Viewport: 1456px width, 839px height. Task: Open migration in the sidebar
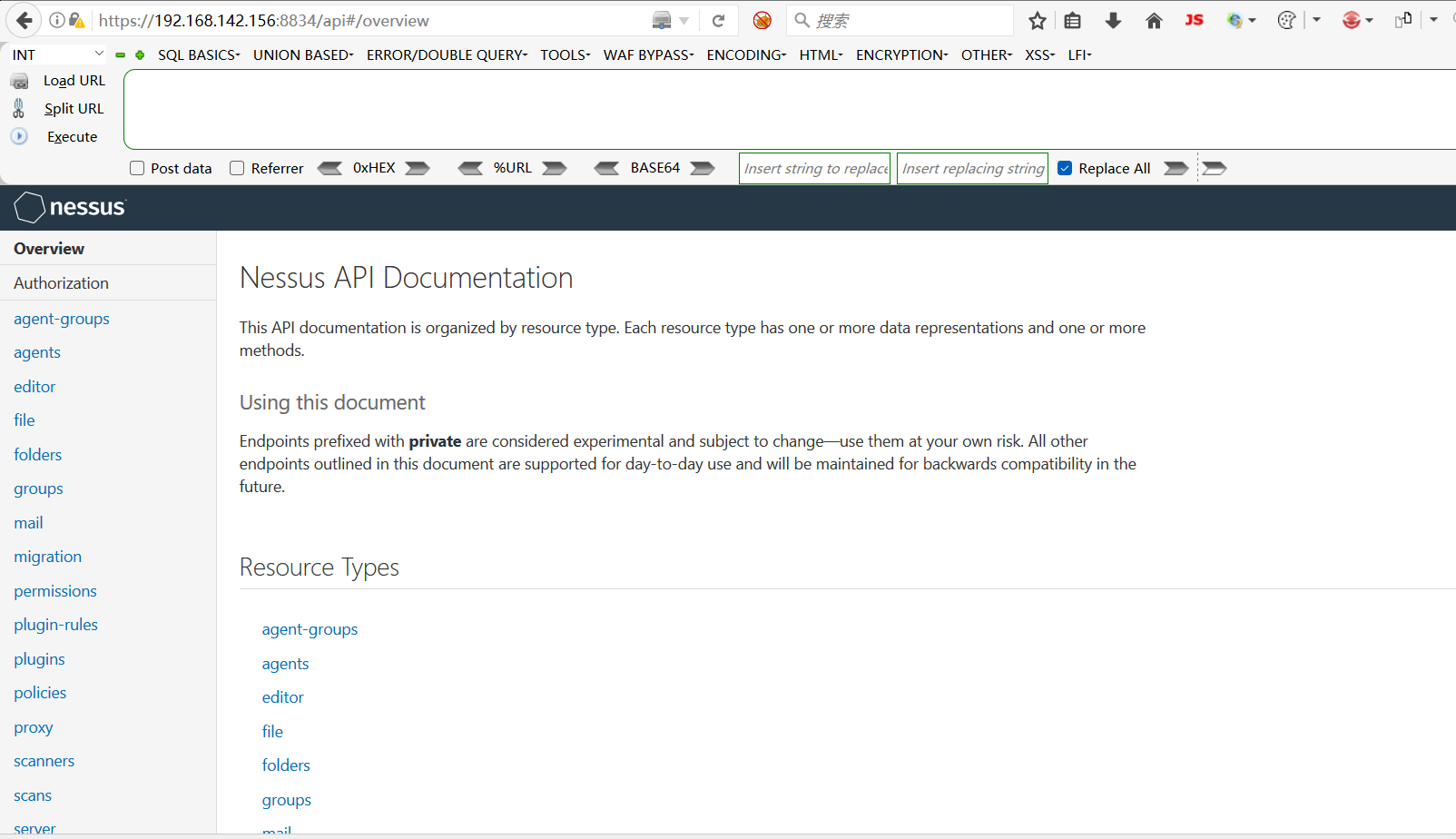[x=48, y=557]
